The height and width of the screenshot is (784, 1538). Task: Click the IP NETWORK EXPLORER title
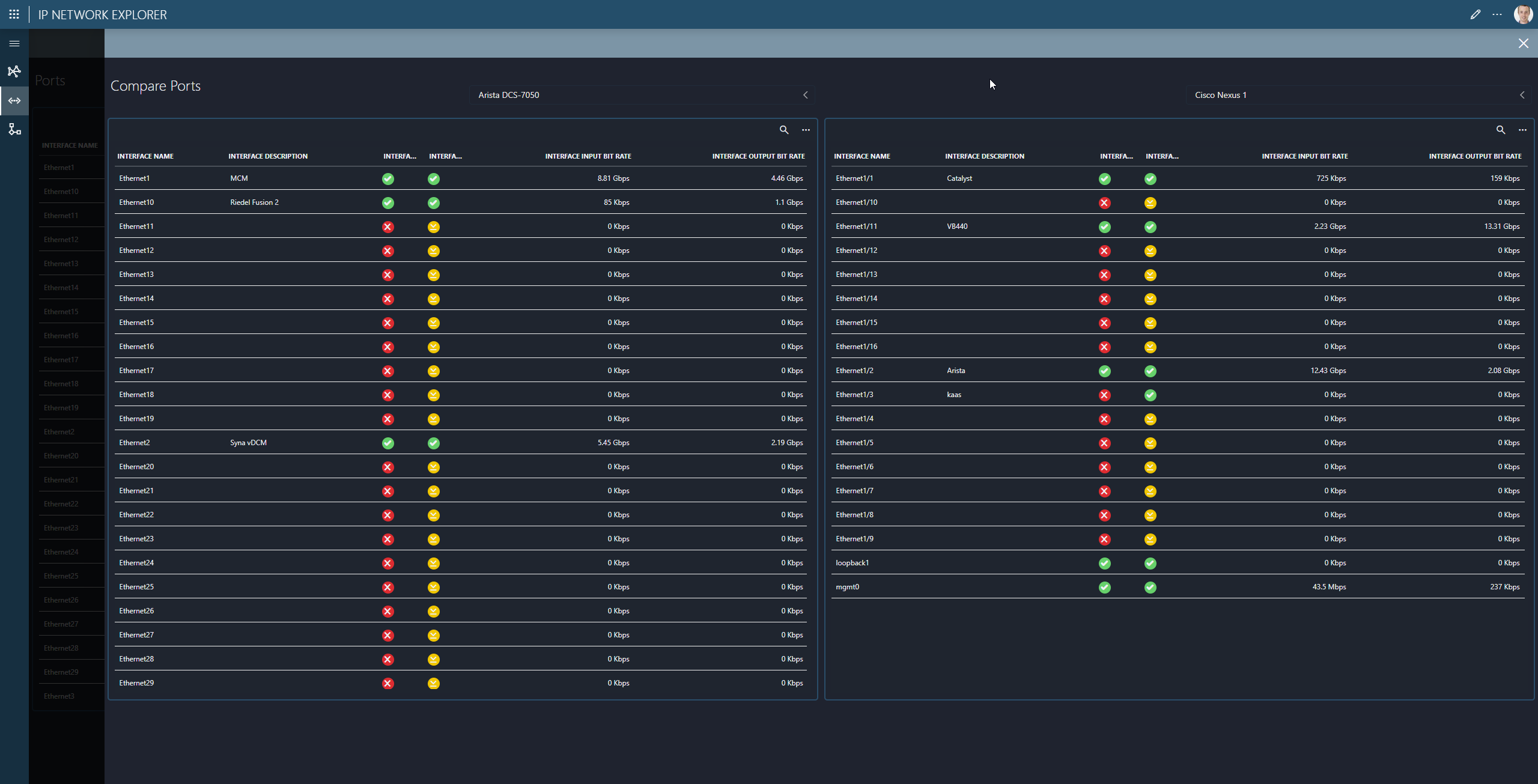pos(103,14)
